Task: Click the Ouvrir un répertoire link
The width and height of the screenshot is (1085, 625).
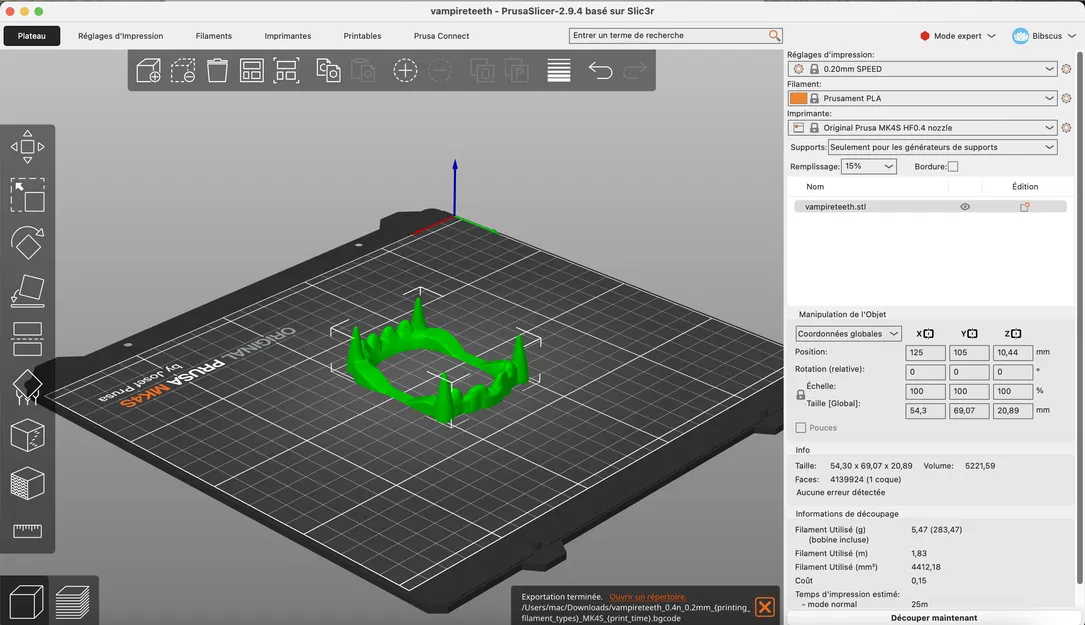Action: coord(648,596)
